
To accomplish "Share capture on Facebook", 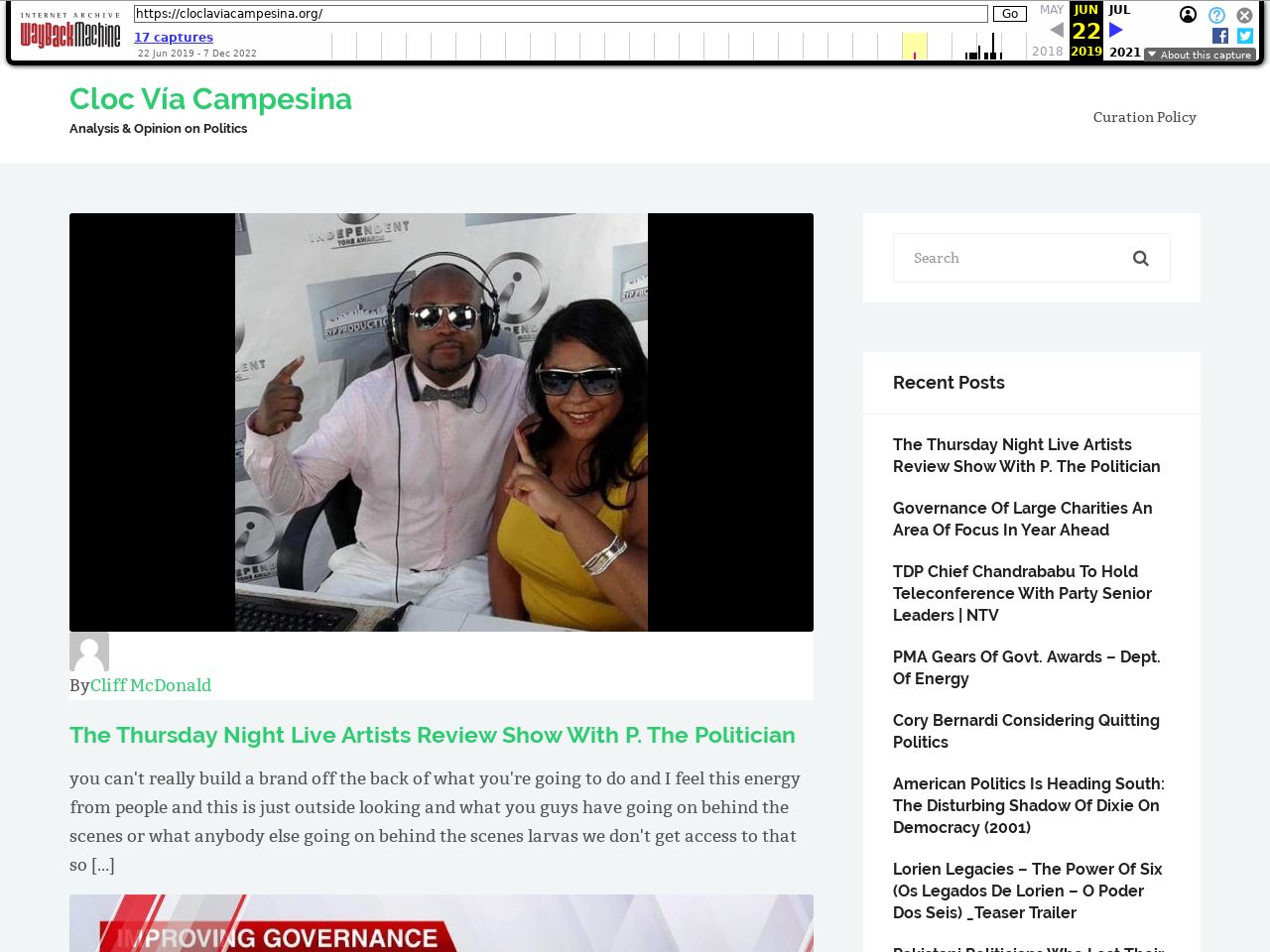I will 1220,36.
